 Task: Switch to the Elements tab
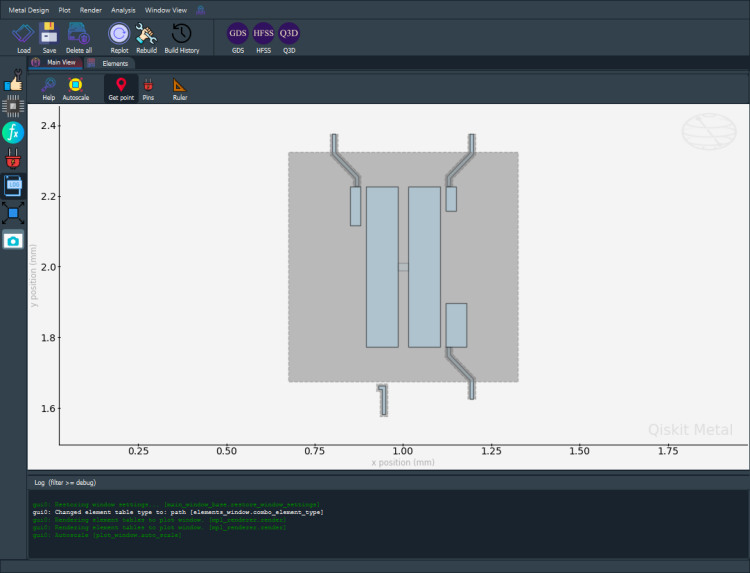point(110,63)
